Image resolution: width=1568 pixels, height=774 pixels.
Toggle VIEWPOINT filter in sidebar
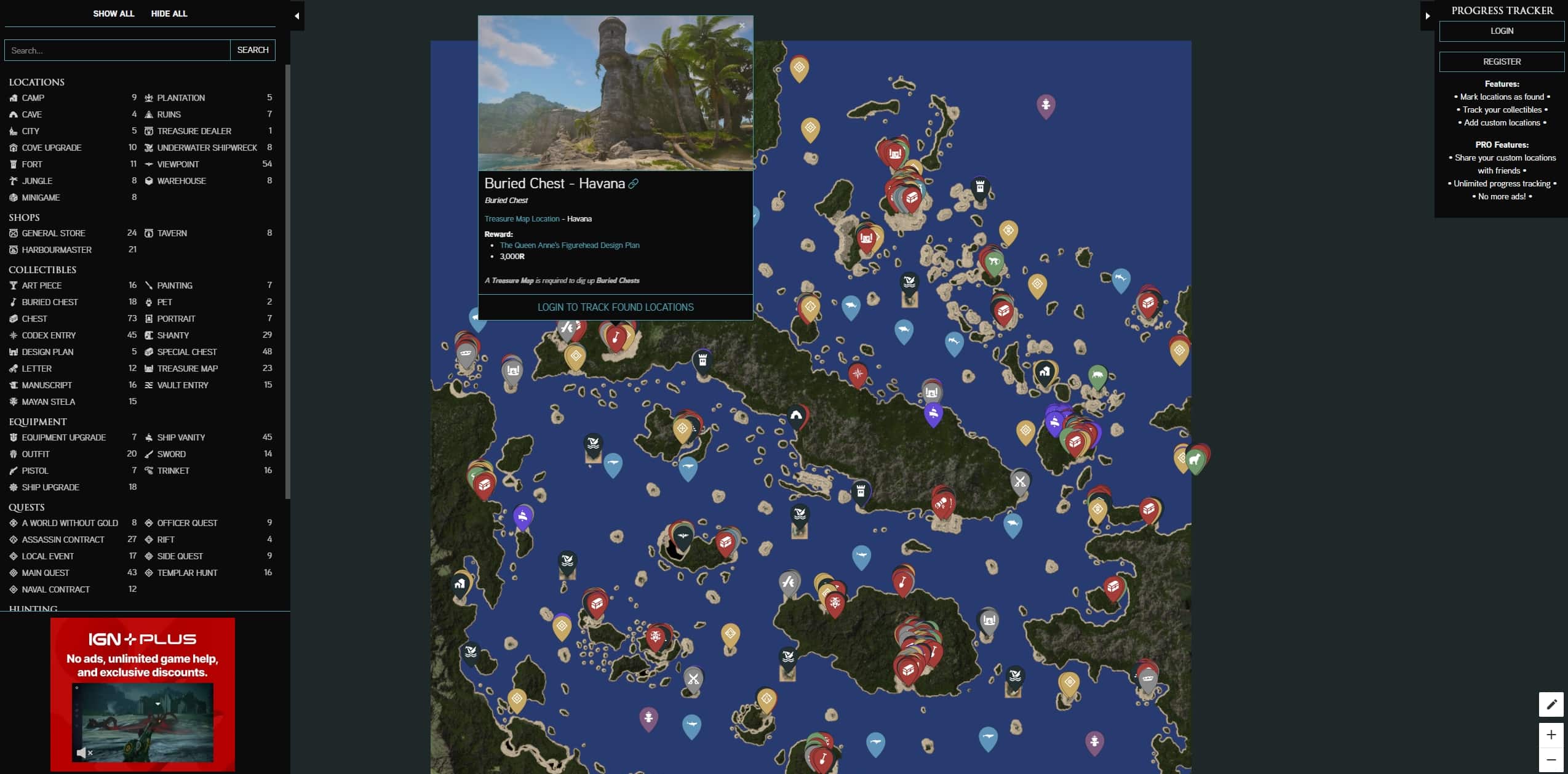click(x=208, y=164)
